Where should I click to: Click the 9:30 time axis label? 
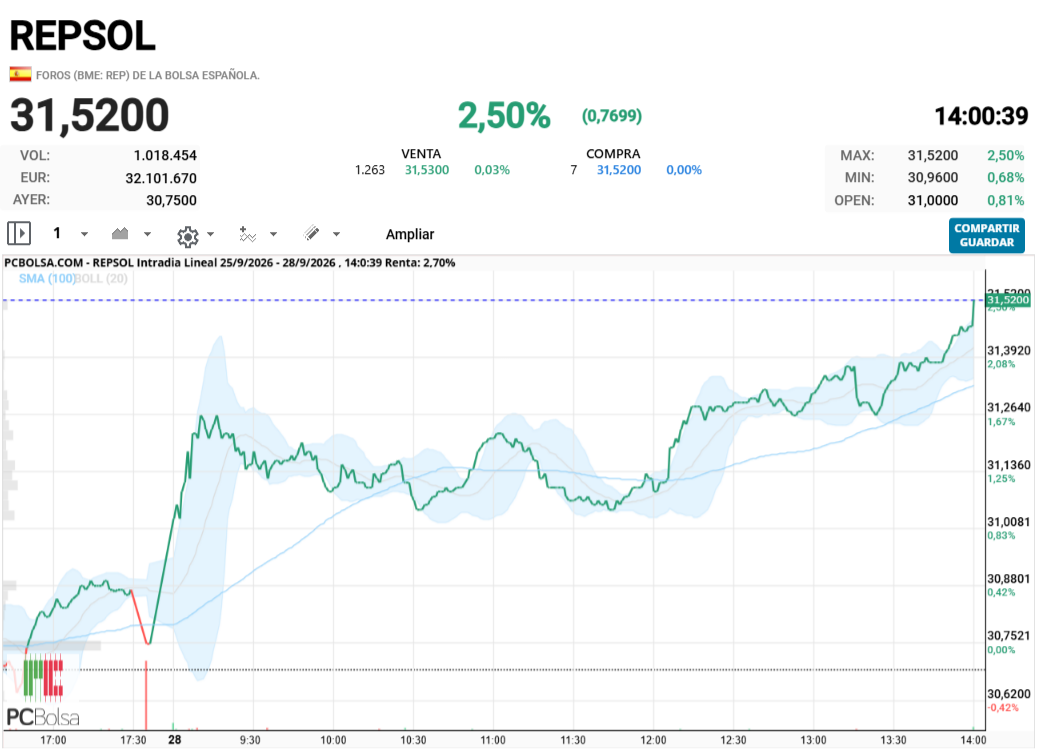(x=250, y=740)
